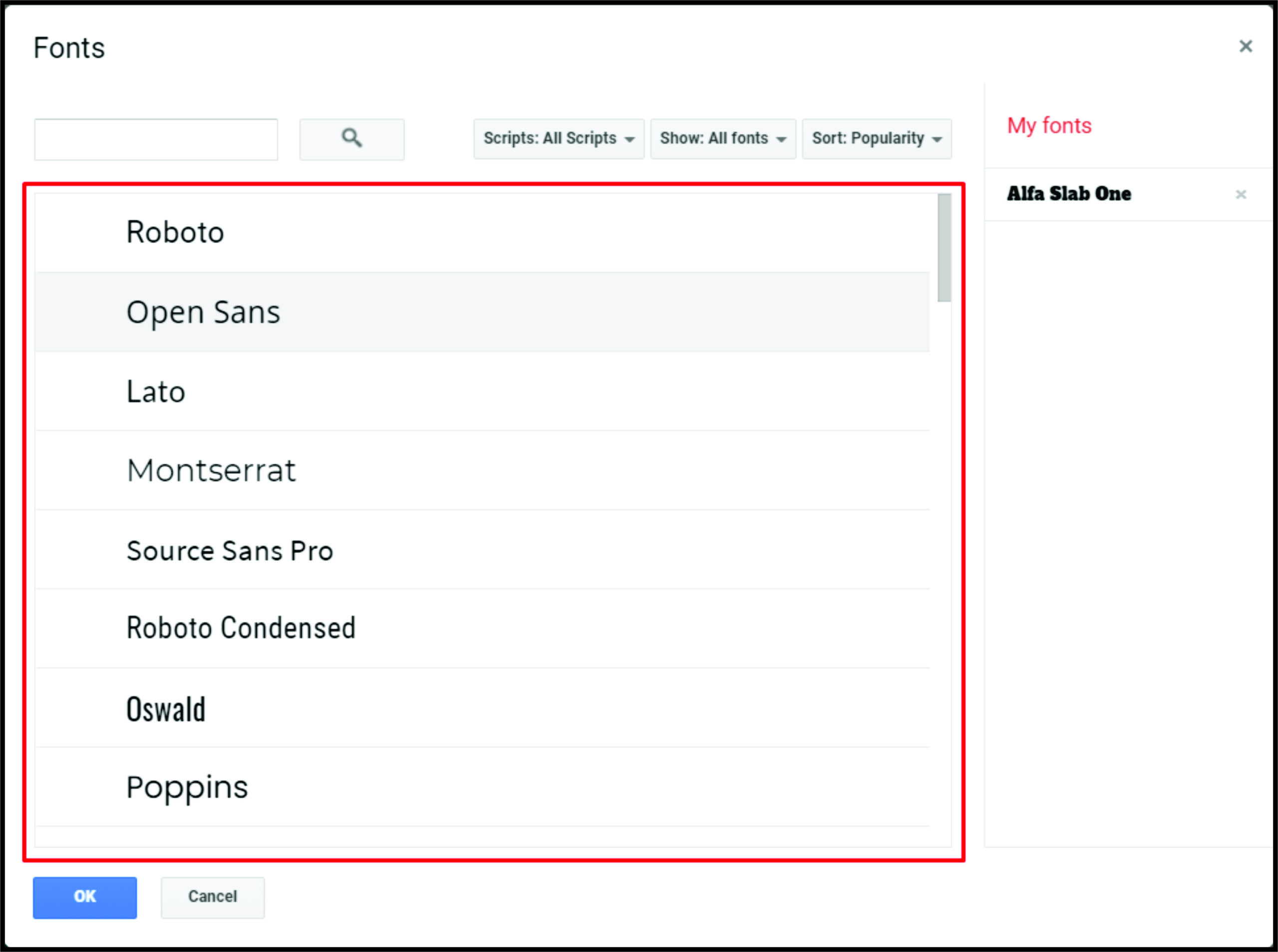The width and height of the screenshot is (1278, 952).
Task: Choose the Open Sans font
Action: click(x=203, y=312)
